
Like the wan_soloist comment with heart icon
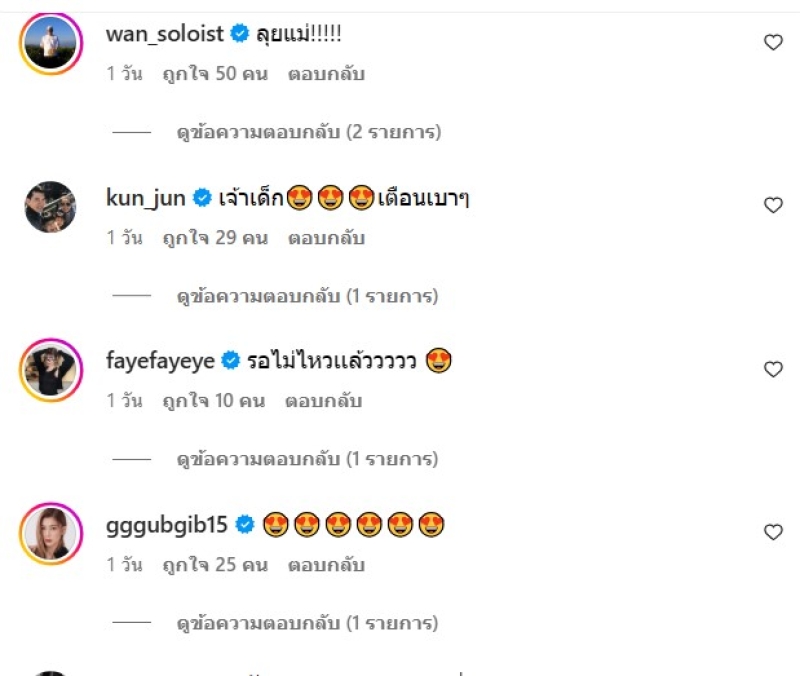[x=773, y=42]
